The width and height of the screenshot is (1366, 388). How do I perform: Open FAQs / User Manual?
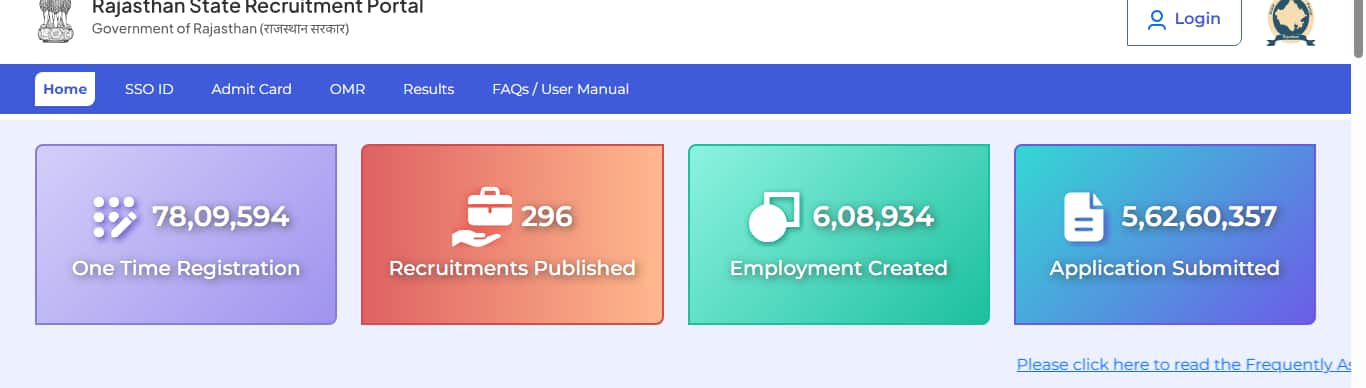(x=560, y=89)
